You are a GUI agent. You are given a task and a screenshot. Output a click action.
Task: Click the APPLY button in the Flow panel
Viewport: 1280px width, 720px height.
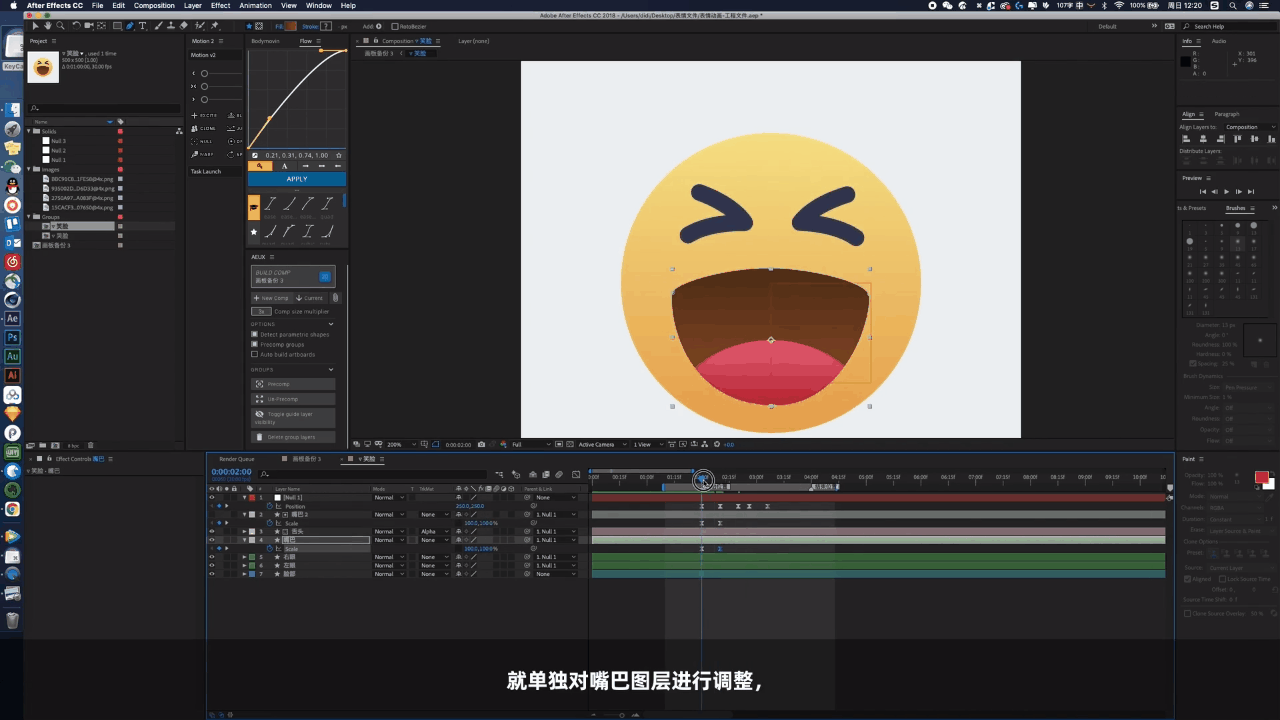(296, 178)
